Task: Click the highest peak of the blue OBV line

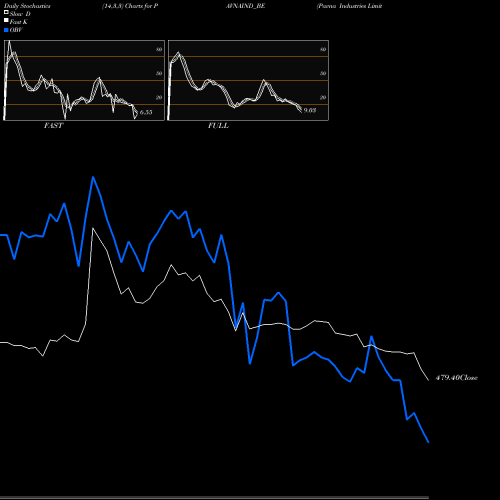Action: click(93, 177)
